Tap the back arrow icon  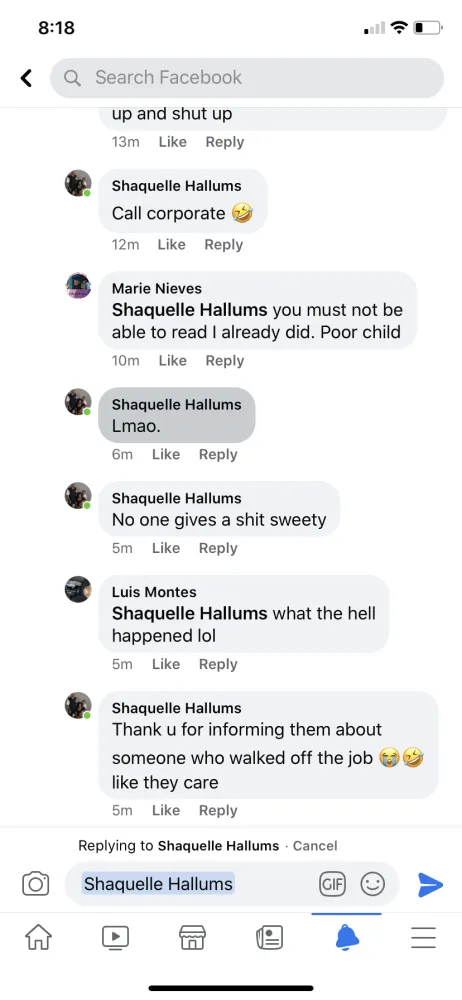26,78
